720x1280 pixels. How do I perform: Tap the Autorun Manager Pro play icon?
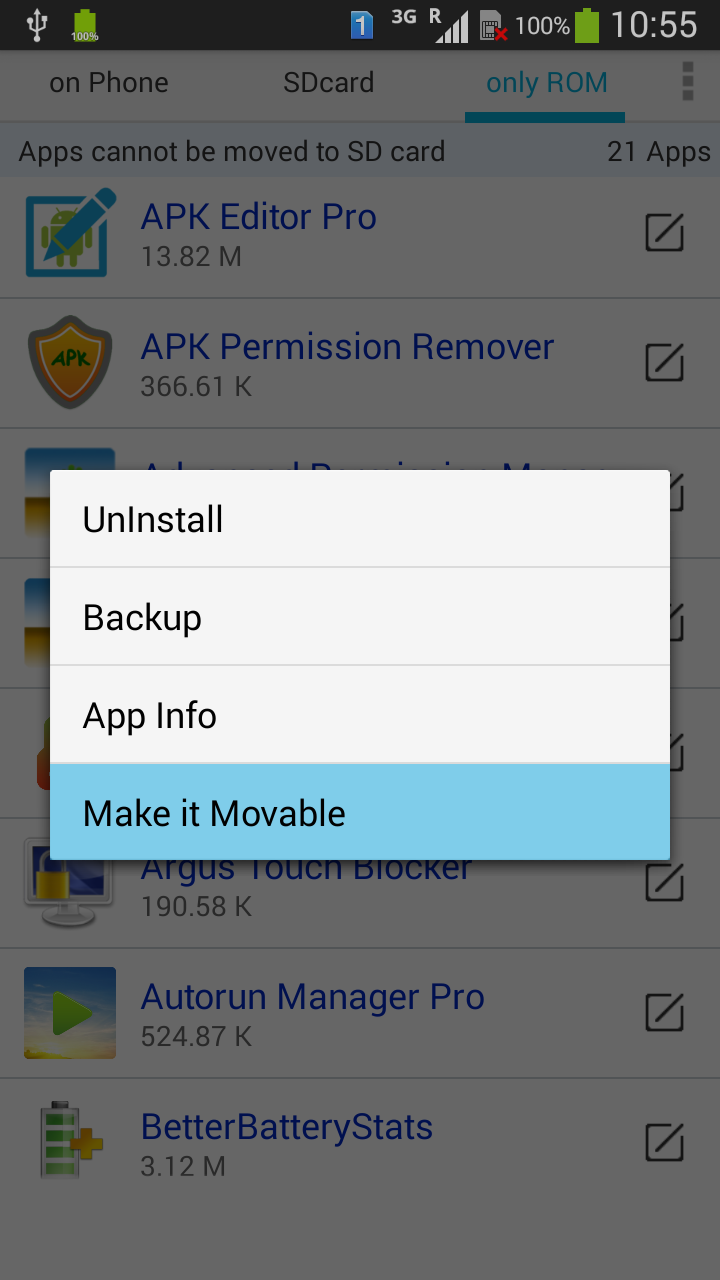(70, 1013)
